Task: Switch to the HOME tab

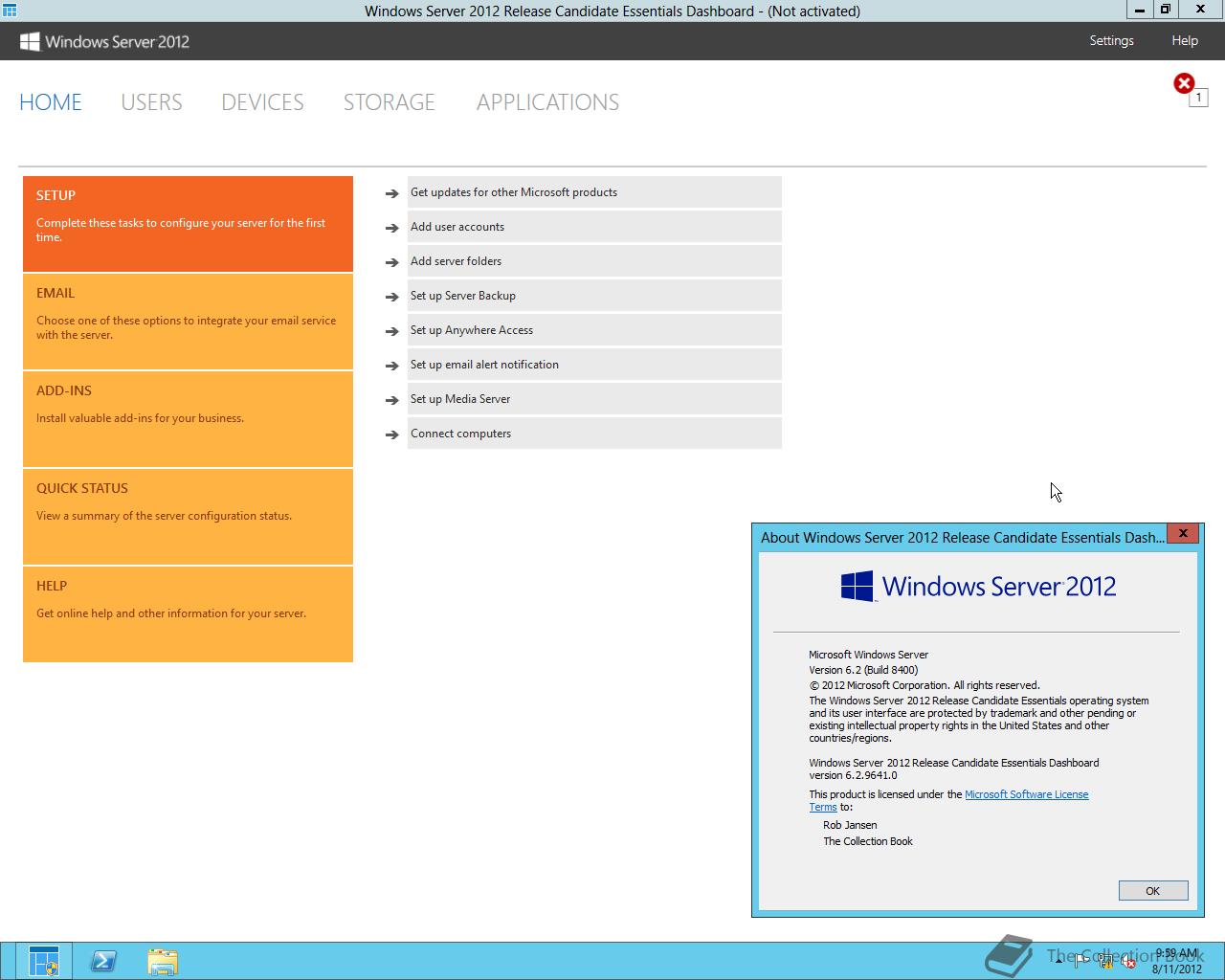Action: coord(51,102)
